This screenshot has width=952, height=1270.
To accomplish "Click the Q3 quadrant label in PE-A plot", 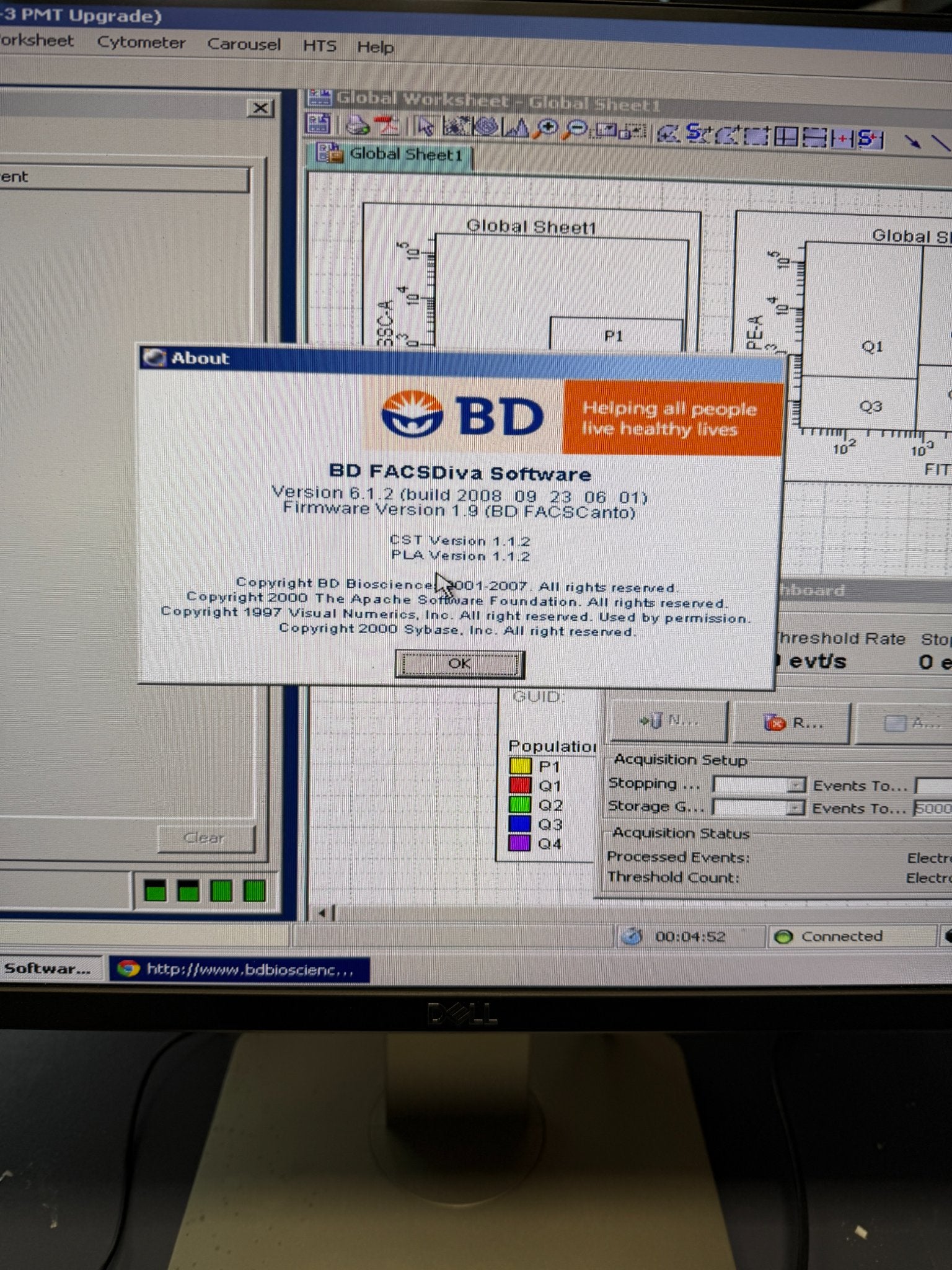I will [870, 406].
